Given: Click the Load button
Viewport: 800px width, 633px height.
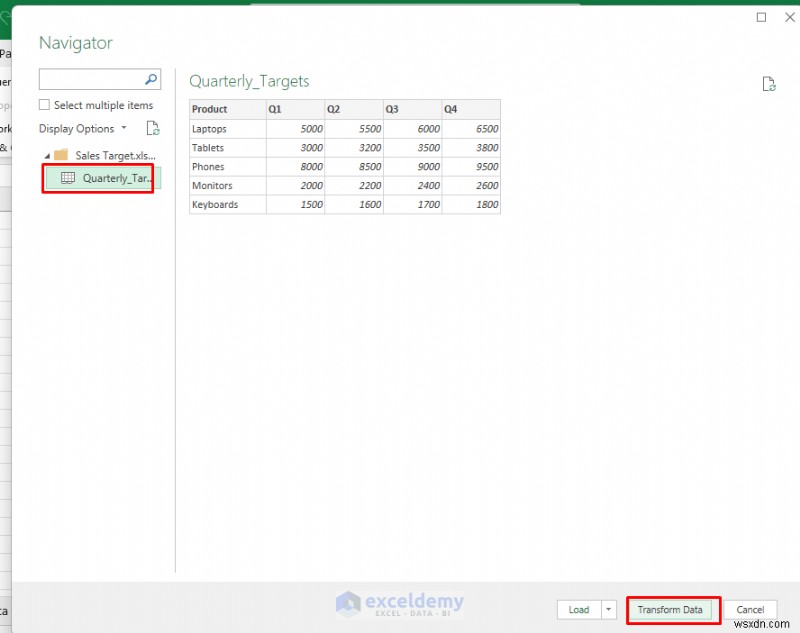Looking at the screenshot, I should (x=579, y=610).
